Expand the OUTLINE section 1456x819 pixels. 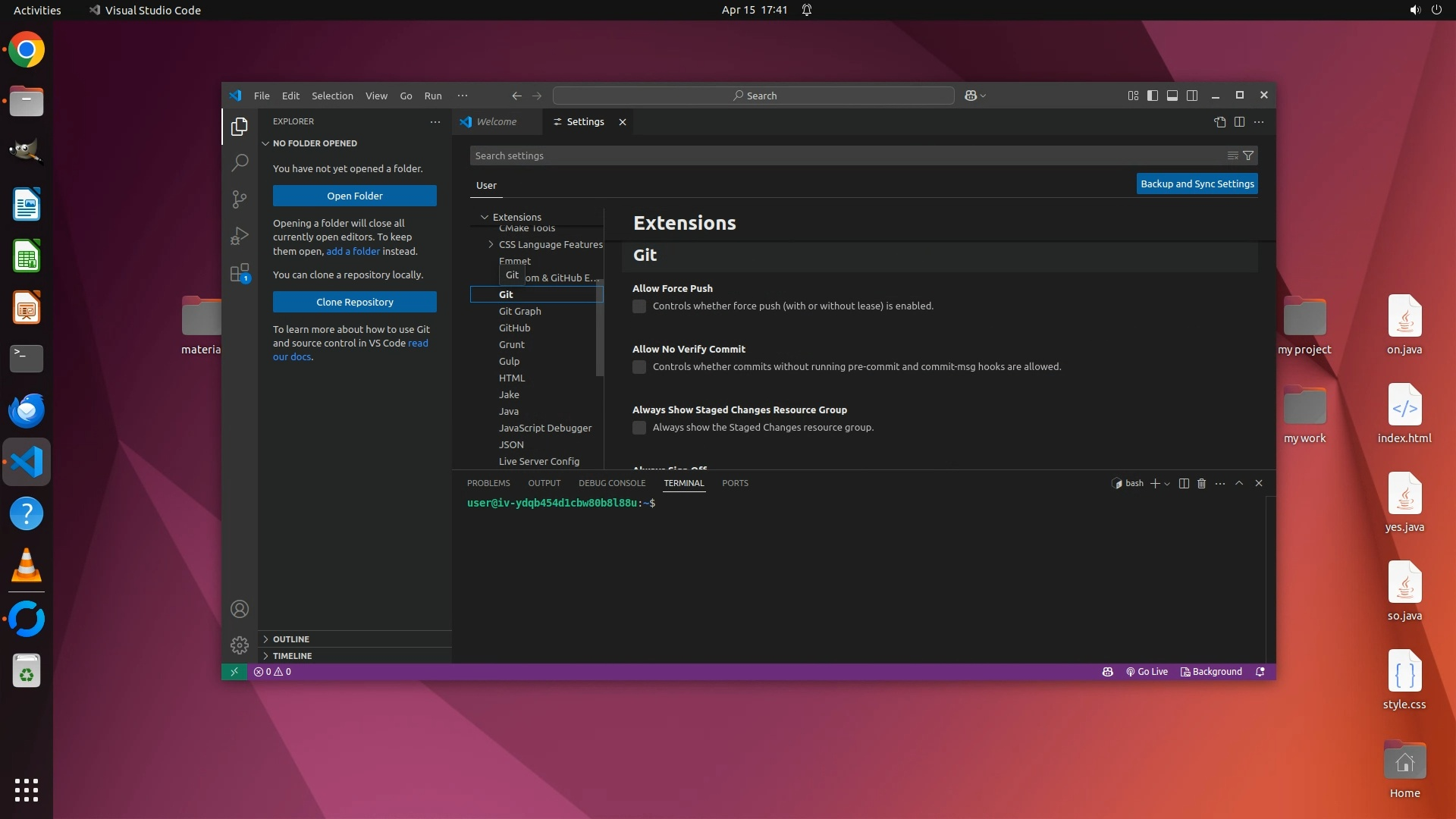coord(291,639)
